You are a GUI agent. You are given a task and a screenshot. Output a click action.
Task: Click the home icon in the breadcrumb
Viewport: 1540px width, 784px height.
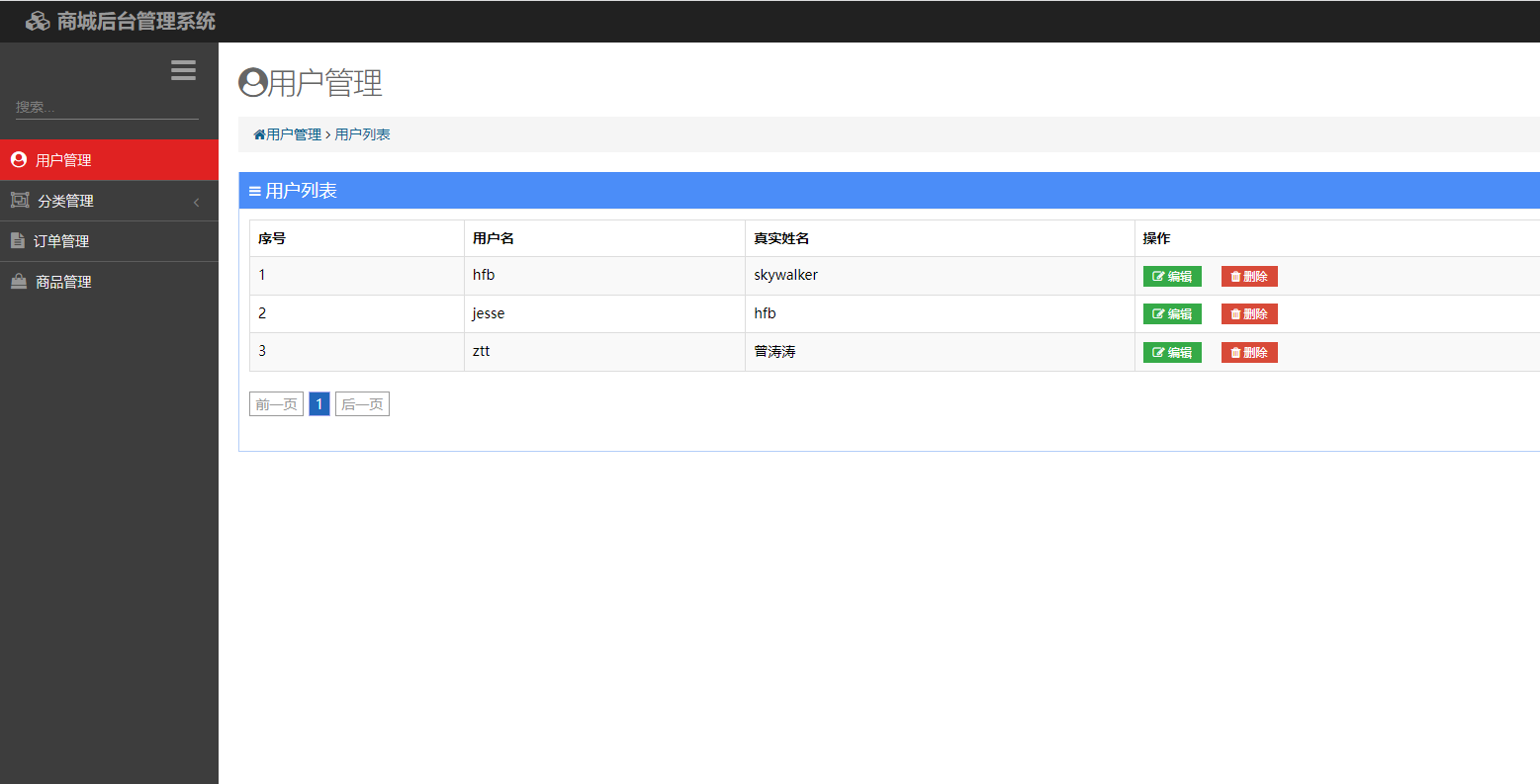point(259,134)
